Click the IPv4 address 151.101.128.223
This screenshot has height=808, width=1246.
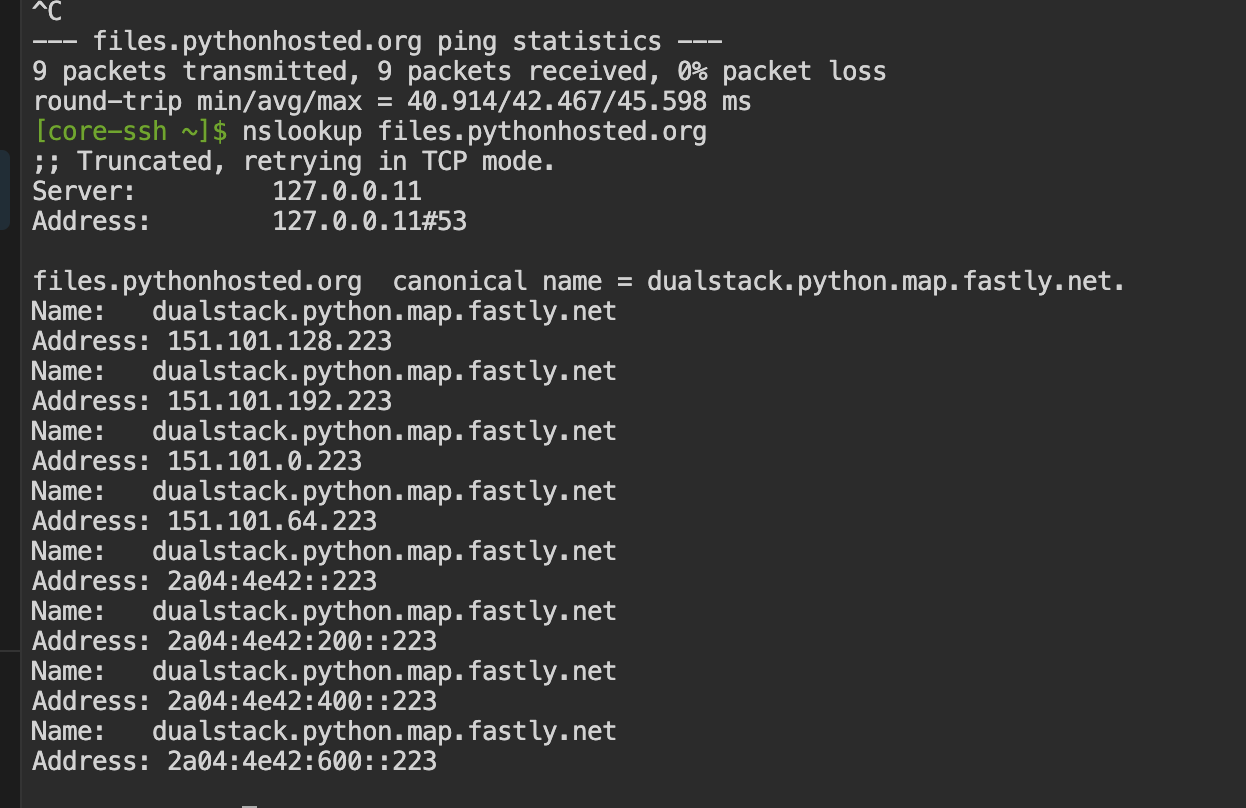click(x=279, y=342)
